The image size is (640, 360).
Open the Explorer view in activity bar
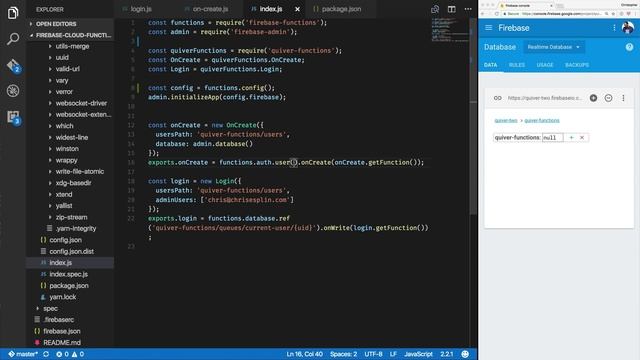pos(13,13)
